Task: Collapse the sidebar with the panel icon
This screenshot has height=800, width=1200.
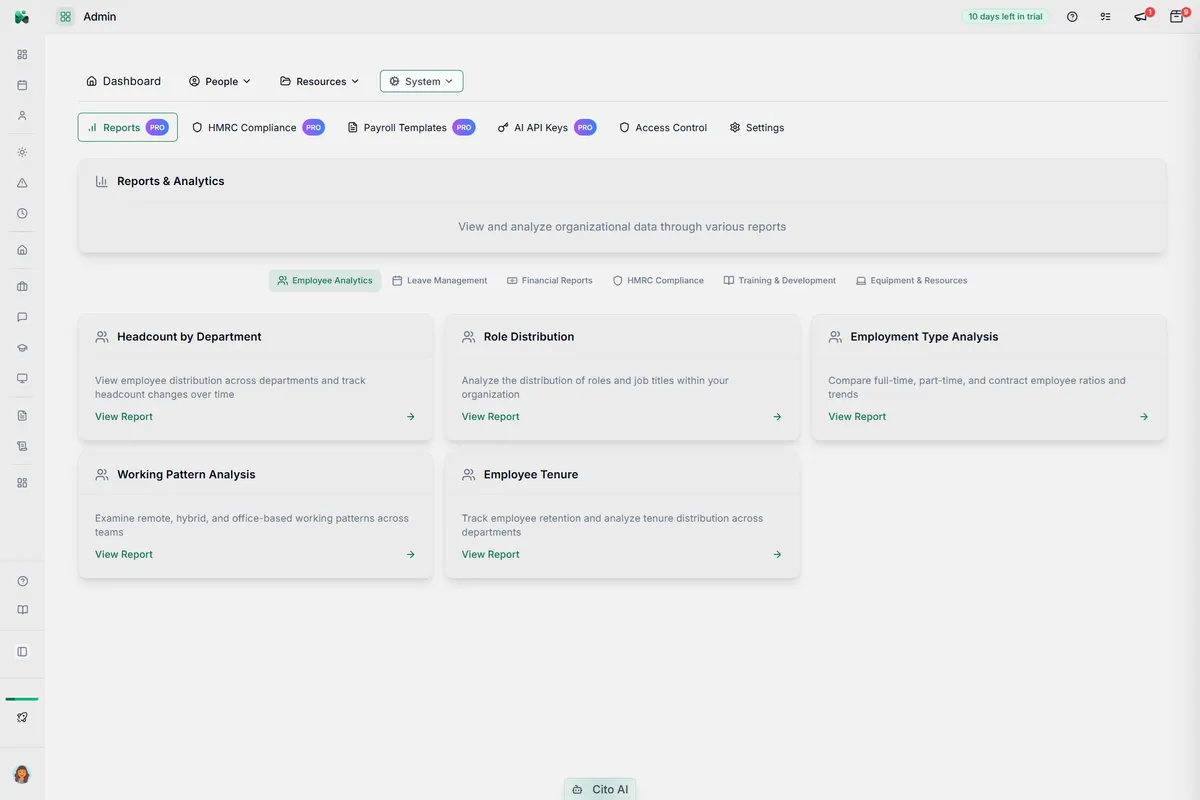Action: point(22,651)
